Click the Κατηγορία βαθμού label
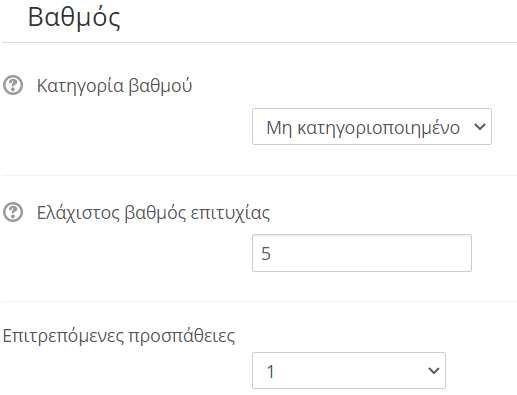 (114, 86)
